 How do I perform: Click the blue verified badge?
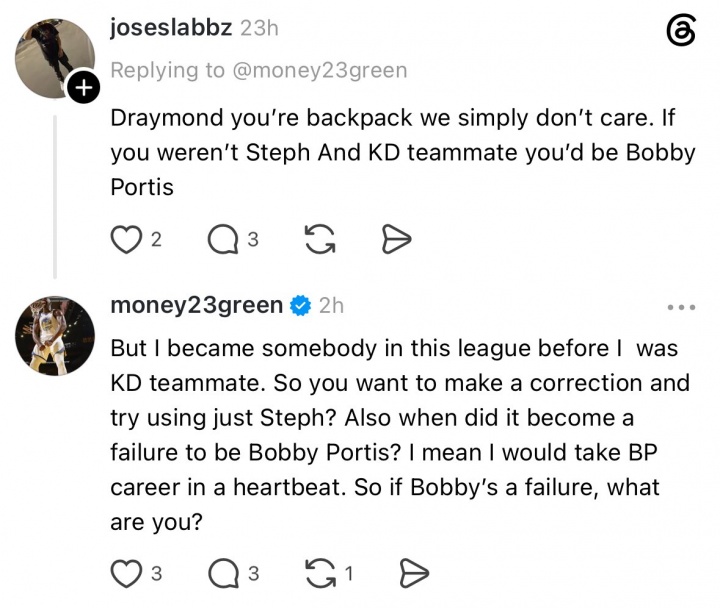300,306
